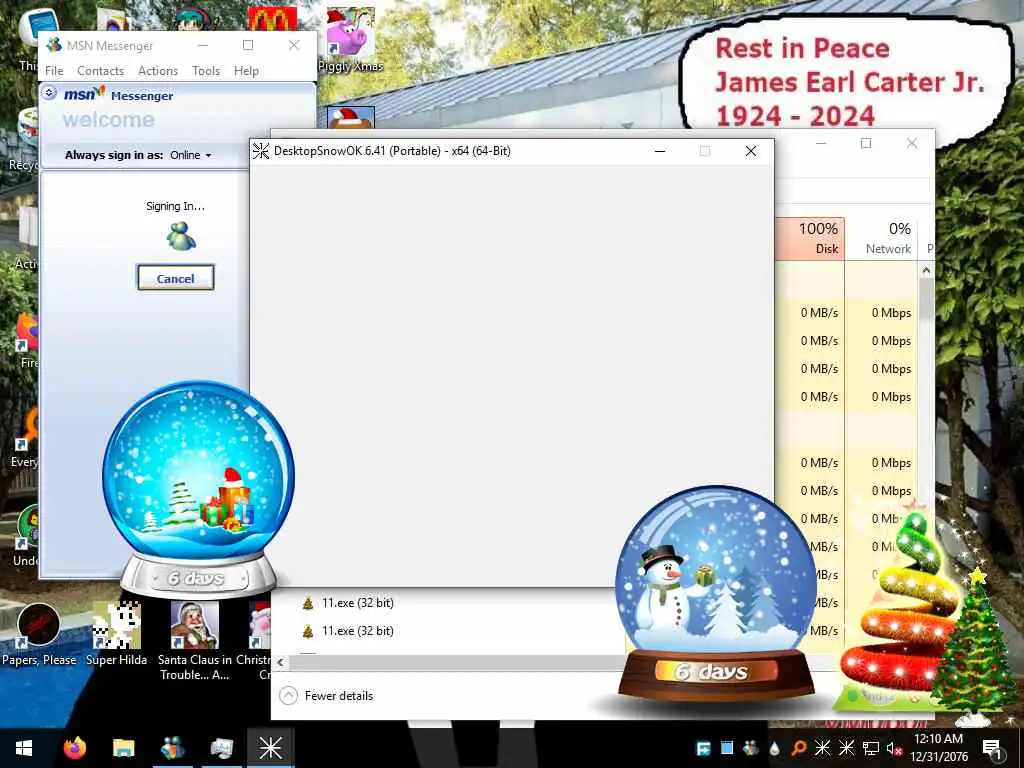This screenshot has width=1024, height=768.
Task: Open the Actions menu in MSN Messenger
Action: [x=157, y=71]
